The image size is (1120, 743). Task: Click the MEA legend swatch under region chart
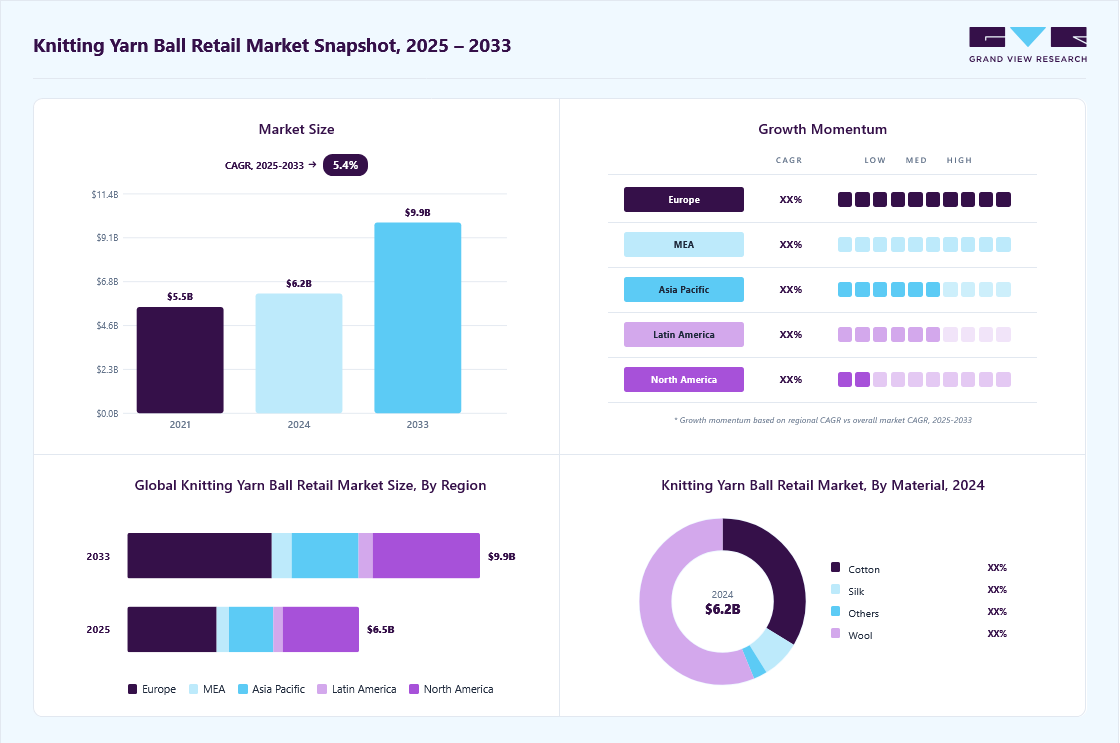pyautogui.click(x=194, y=689)
